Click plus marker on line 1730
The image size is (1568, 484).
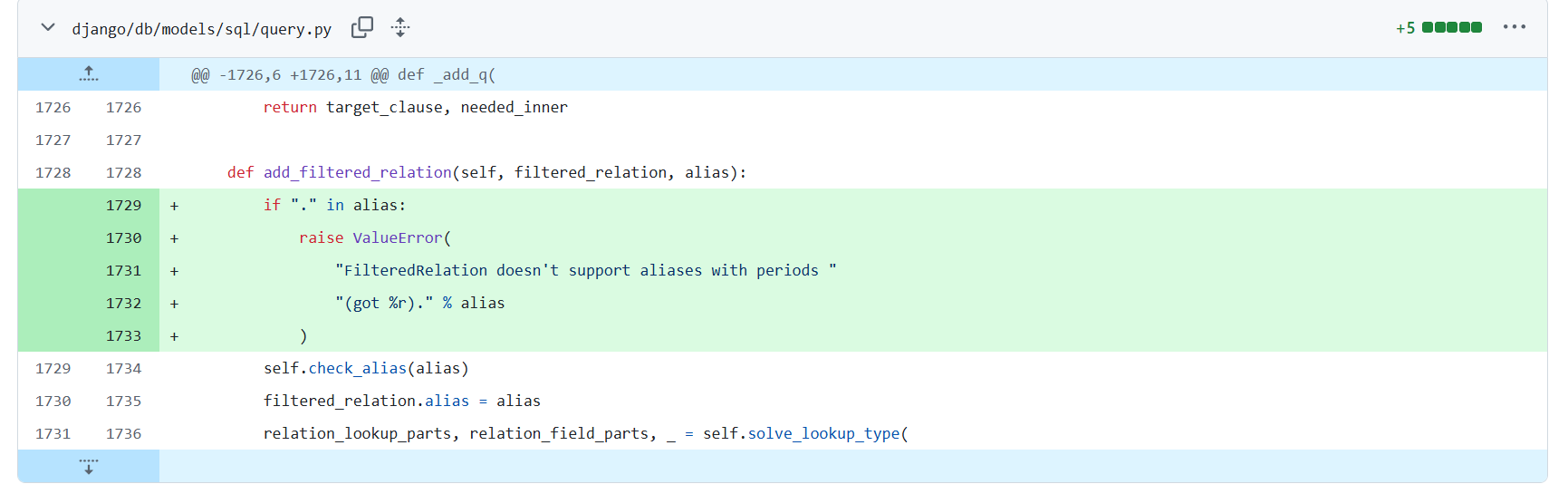tap(174, 238)
